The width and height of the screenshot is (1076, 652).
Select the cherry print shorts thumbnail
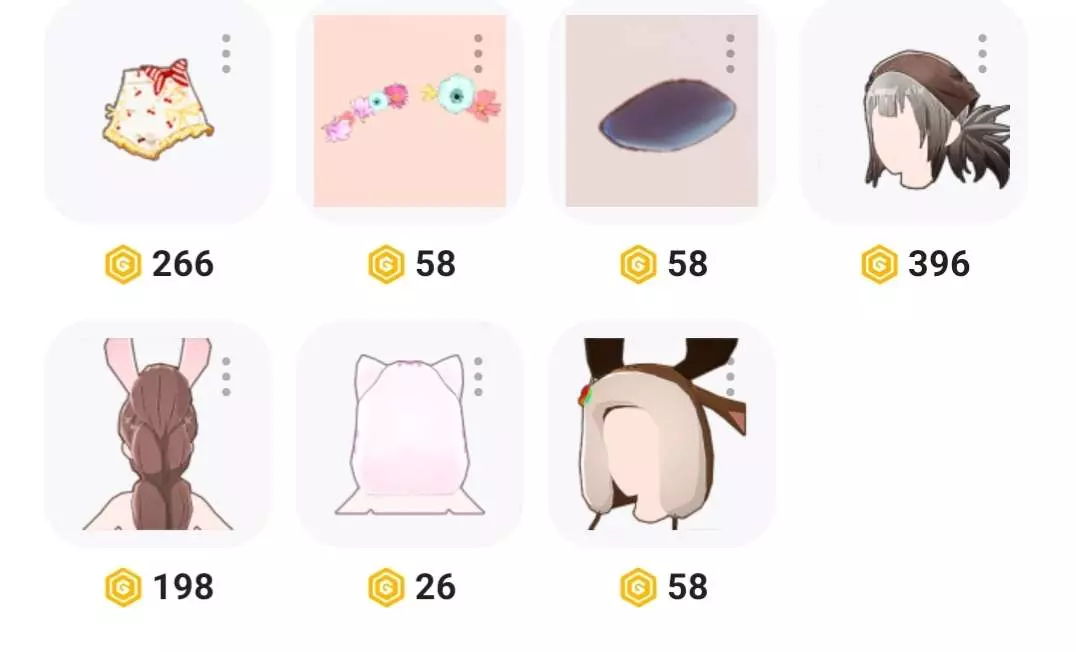tap(158, 110)
